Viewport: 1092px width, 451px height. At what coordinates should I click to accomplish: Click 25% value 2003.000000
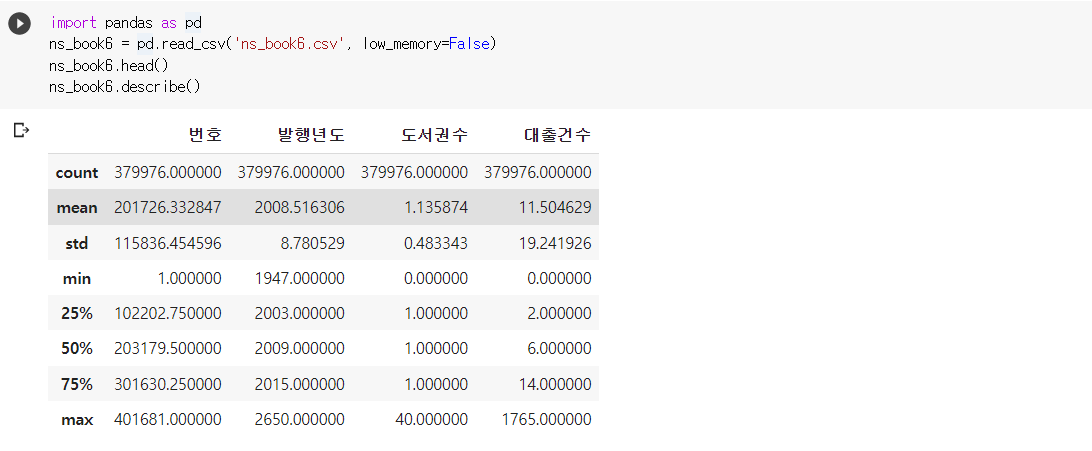pos(297,313)
